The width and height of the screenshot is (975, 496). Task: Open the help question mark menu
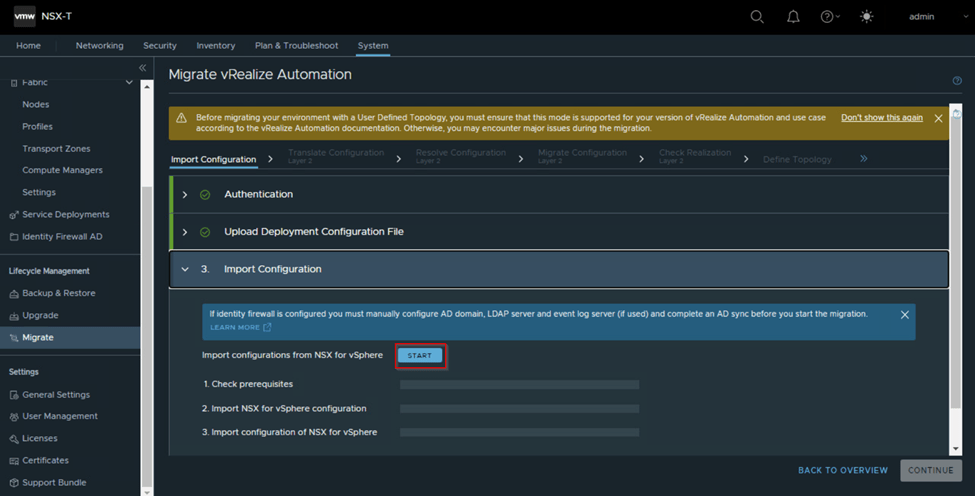tap(829, 17)
